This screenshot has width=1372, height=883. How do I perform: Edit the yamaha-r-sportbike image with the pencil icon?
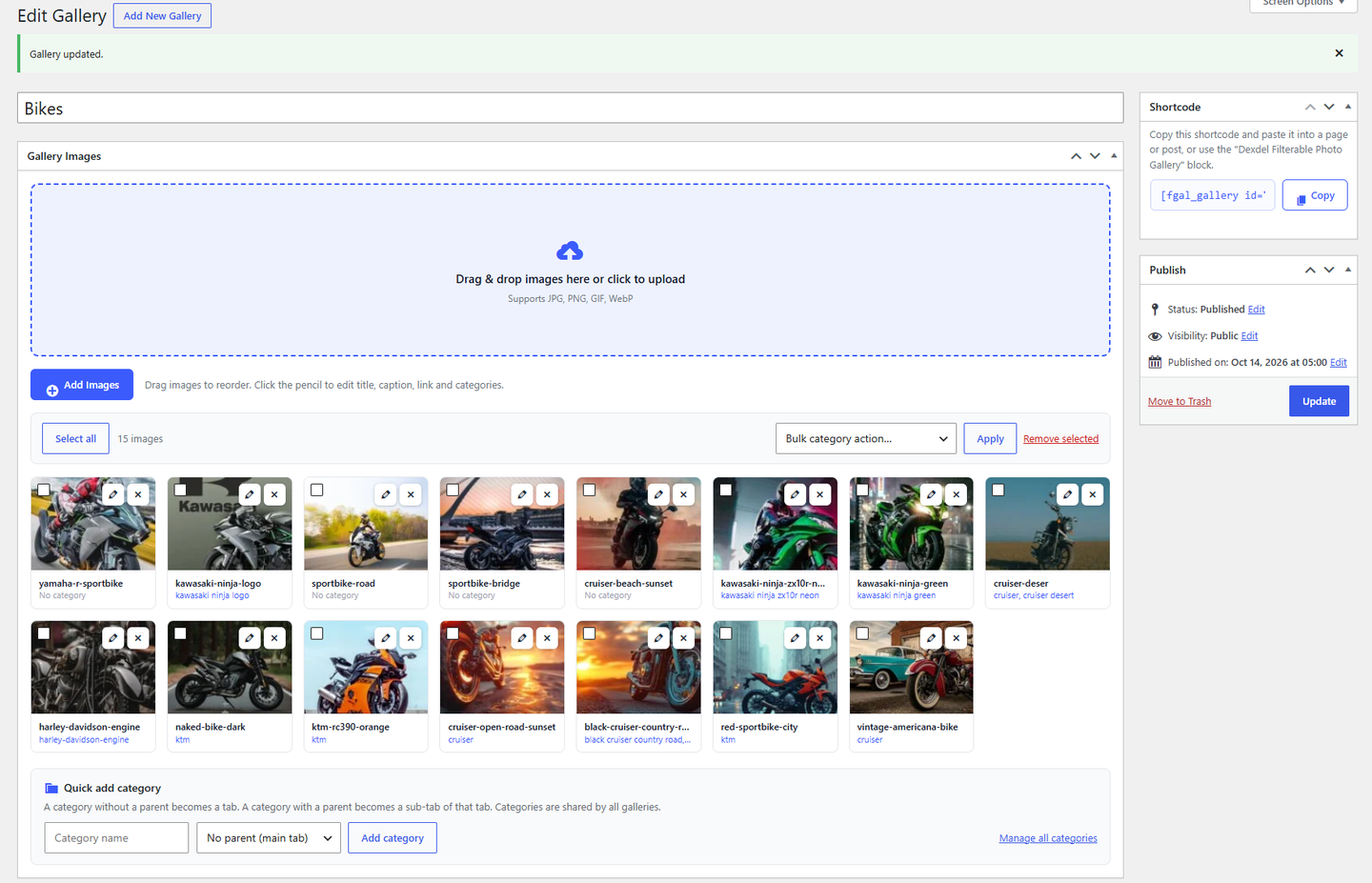[113, 494]
